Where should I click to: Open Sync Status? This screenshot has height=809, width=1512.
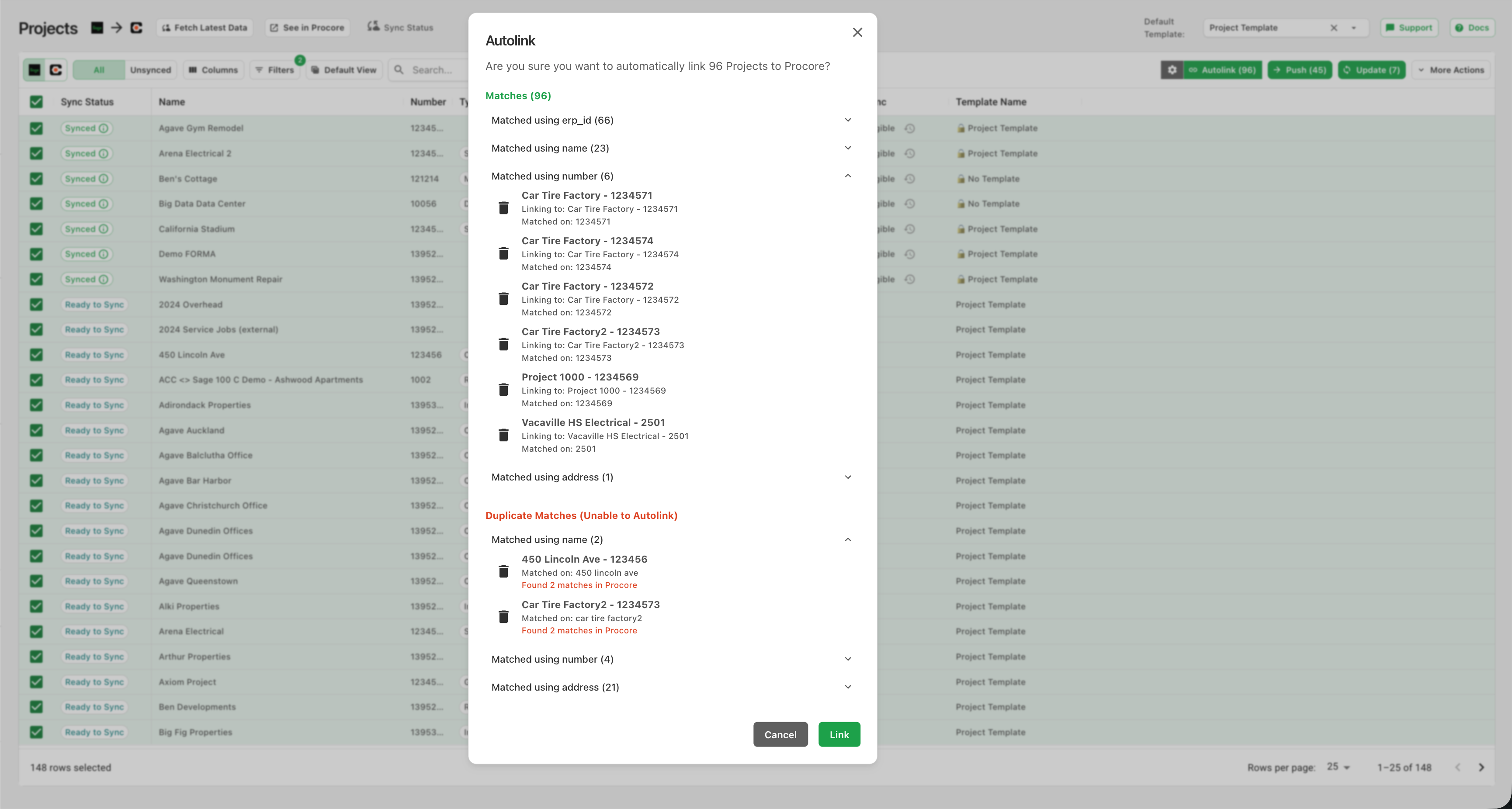click(x=401, y=28)
